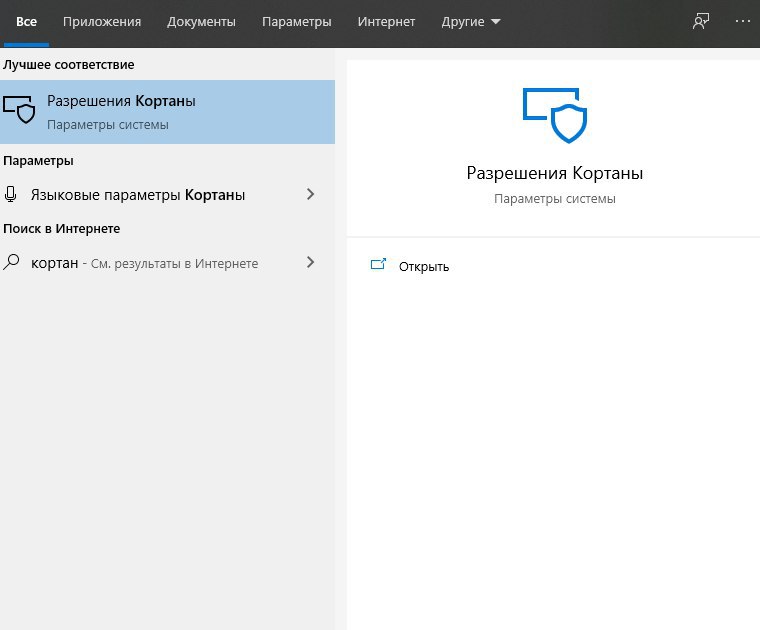Switch to the Документы tab

pos(201,22)
